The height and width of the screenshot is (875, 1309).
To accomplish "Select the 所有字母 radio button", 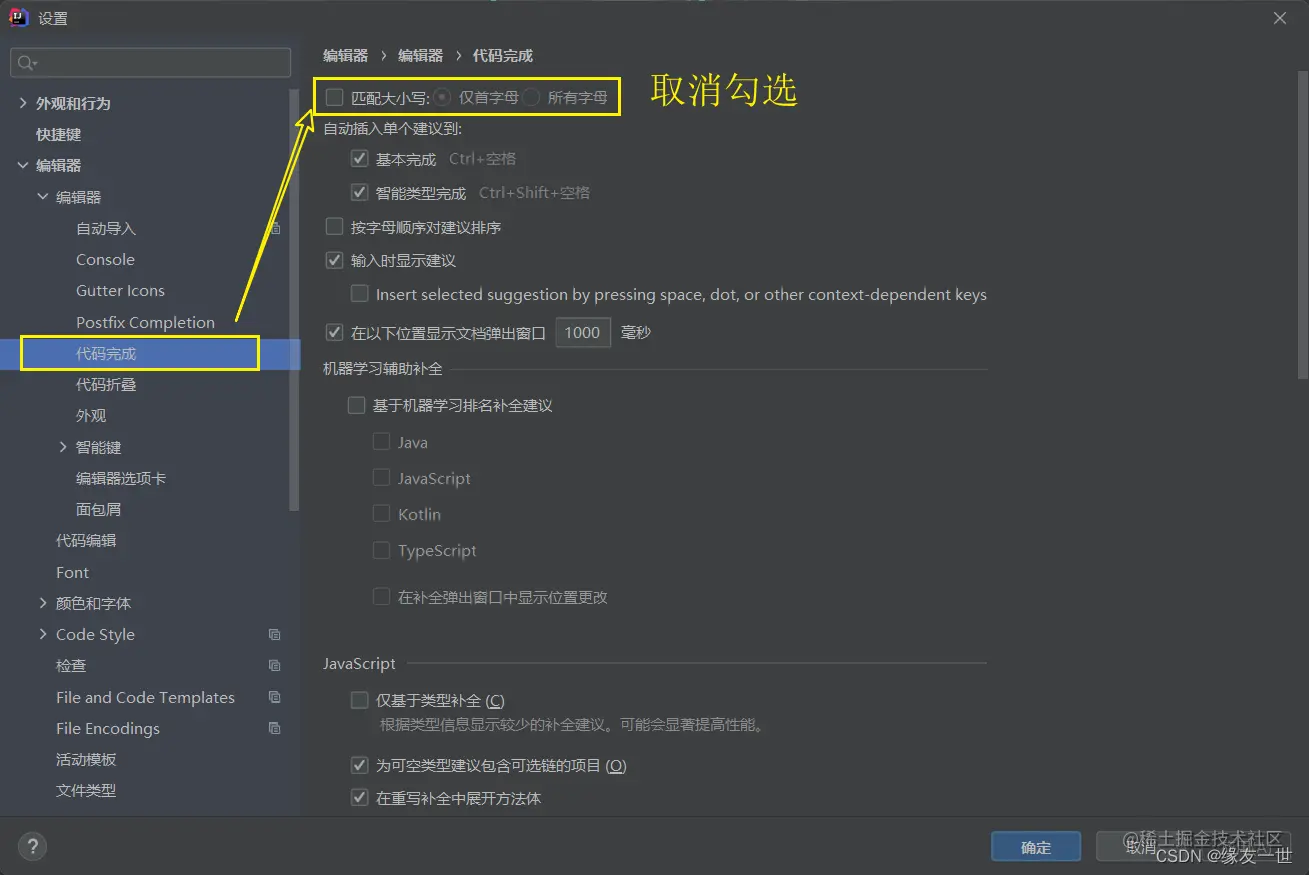I will (x=530, y=96).
